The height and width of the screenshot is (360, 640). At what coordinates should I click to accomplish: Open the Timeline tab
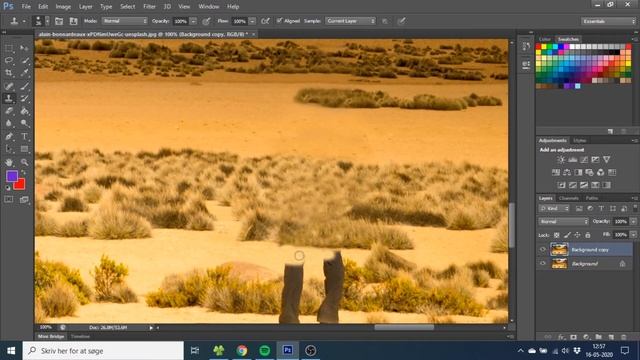click(80, 336)
